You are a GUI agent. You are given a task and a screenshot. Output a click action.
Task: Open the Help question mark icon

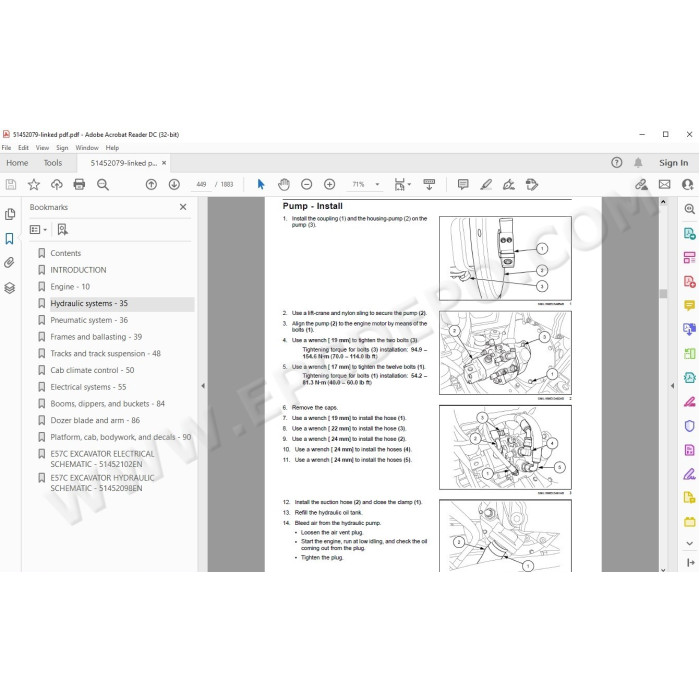click(617, 163)
